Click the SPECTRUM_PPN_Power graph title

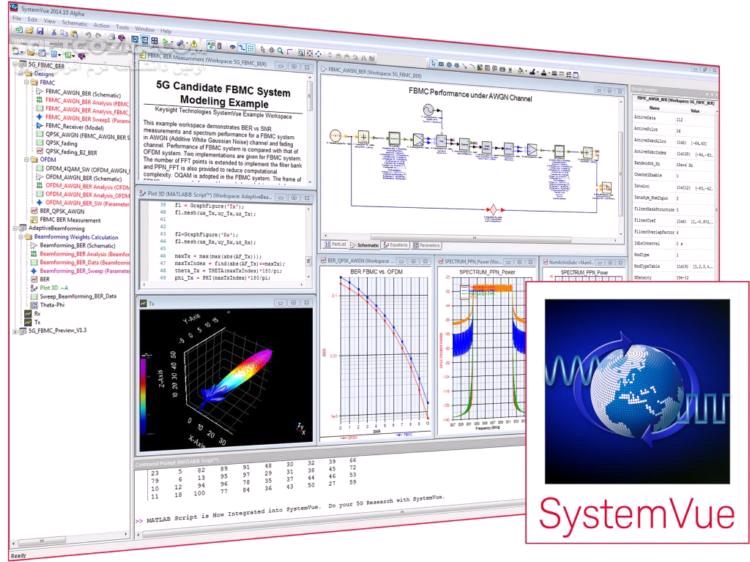click(x=487, y=272)
